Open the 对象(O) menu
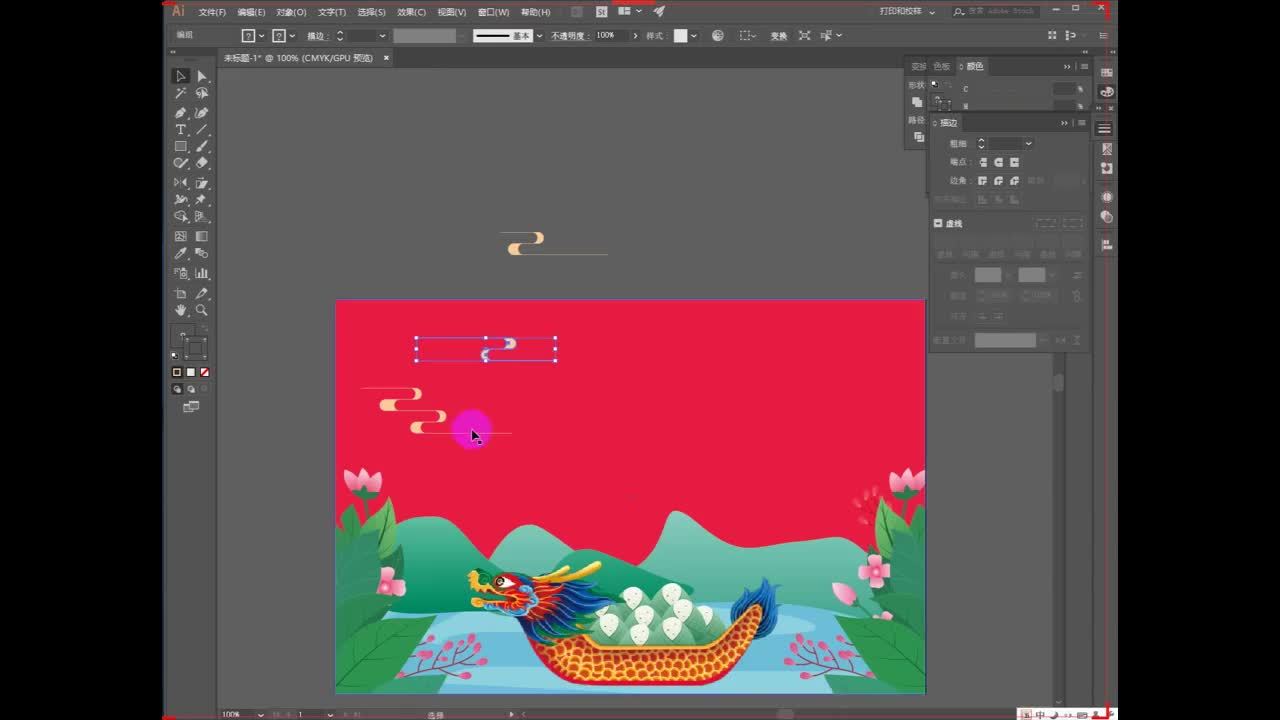The width and height of the screenshot is (1280, 720). pyautogui.click(x=291, y=12)
